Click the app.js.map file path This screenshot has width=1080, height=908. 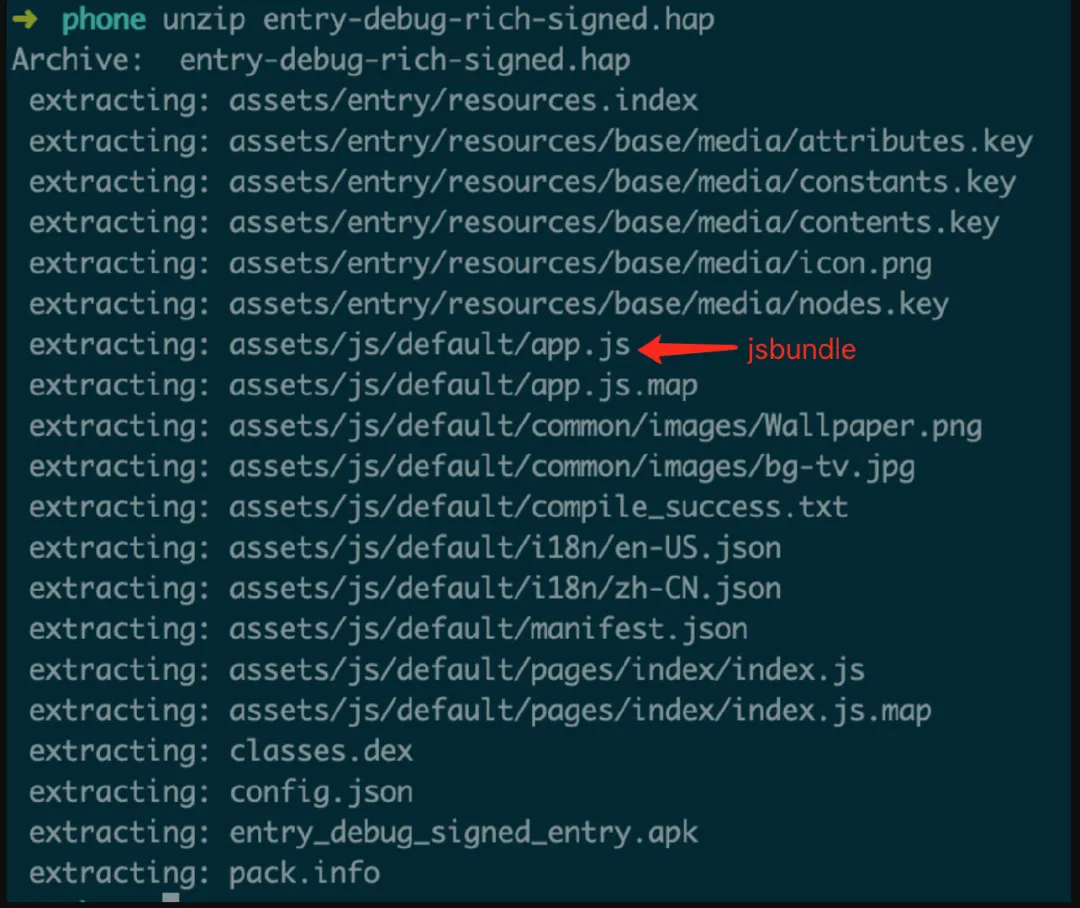click(463, 385)
